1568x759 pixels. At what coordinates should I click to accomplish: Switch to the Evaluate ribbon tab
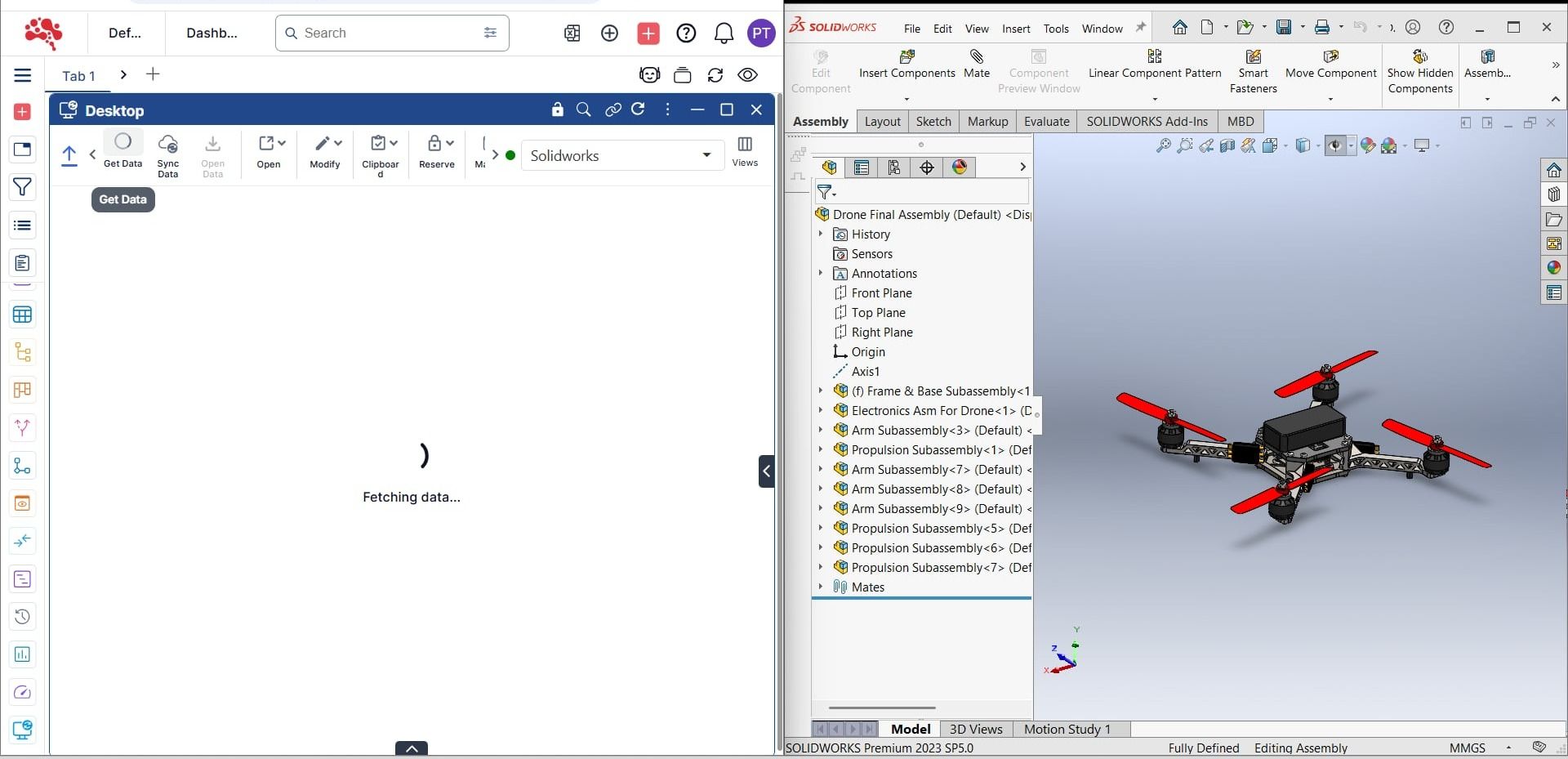point(1046,122)
